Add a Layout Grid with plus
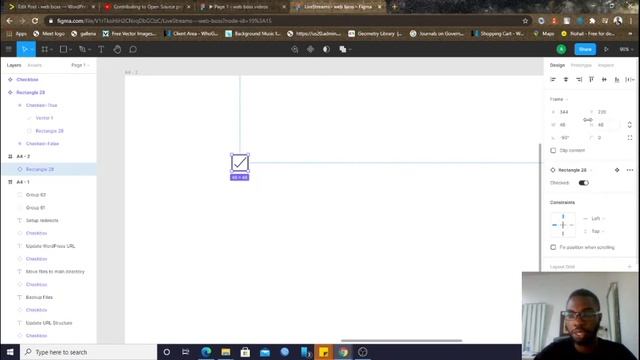Image resolution: width=640 pixels, height=360 pixels. pyautogui.click(x=629, y=267)
